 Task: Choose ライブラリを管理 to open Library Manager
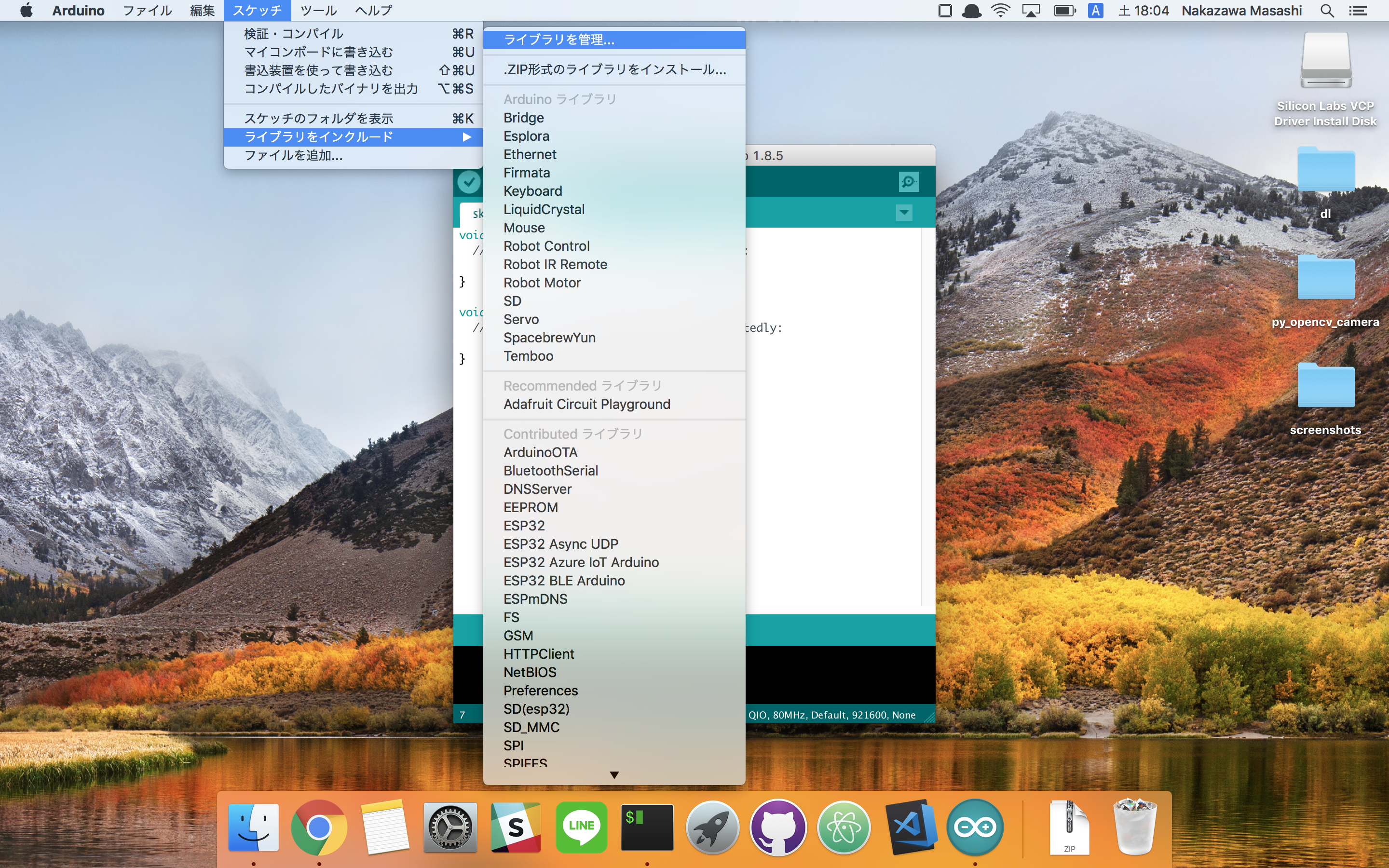[x=559, y=40]
